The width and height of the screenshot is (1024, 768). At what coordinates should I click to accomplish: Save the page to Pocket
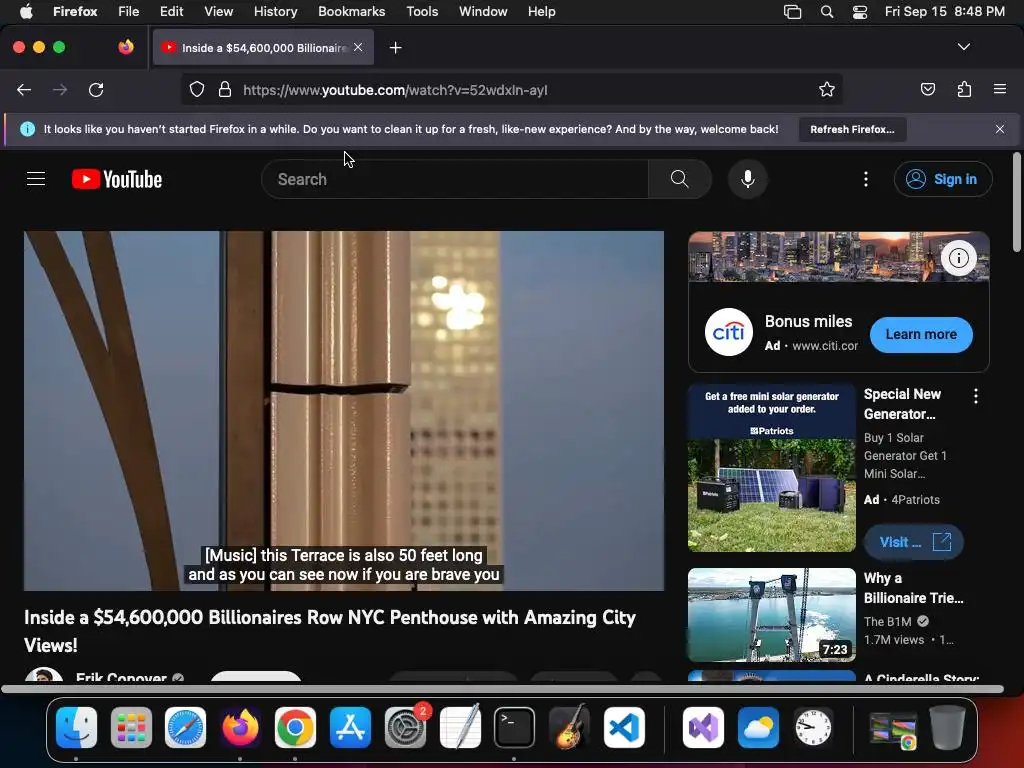point(927,89)
